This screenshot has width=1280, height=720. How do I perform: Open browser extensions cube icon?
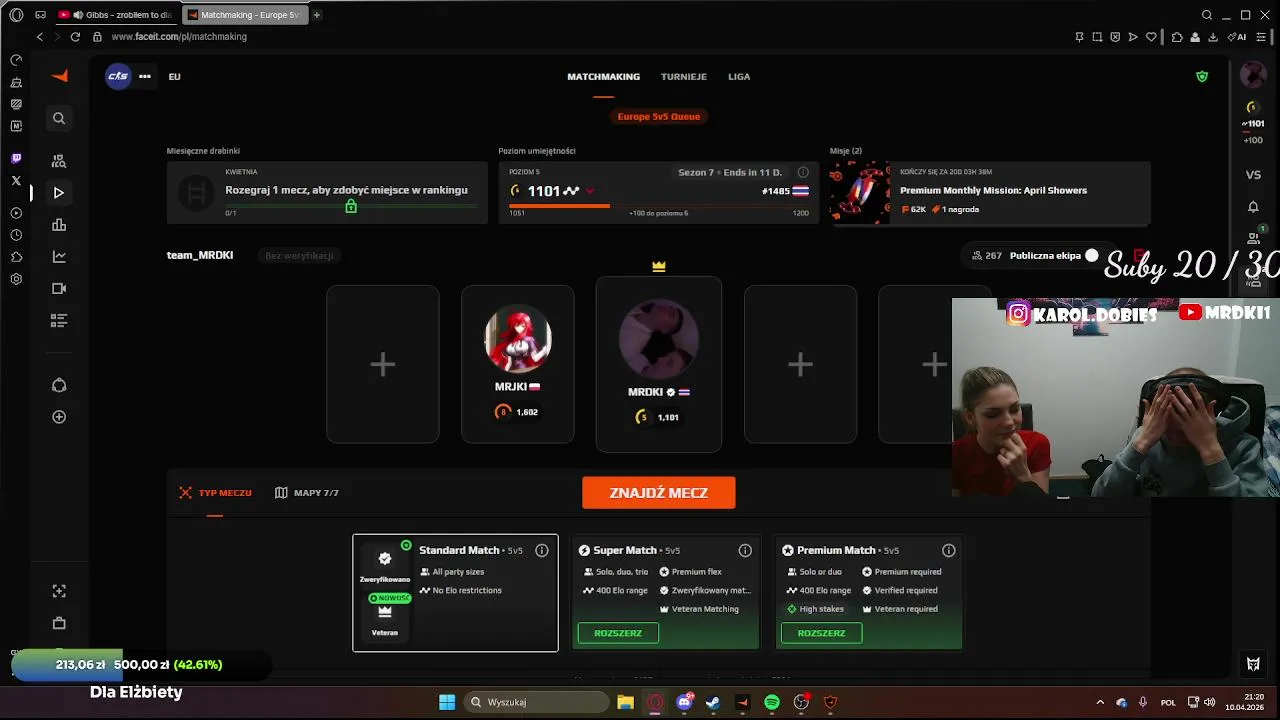click(x=1177, y=37)
